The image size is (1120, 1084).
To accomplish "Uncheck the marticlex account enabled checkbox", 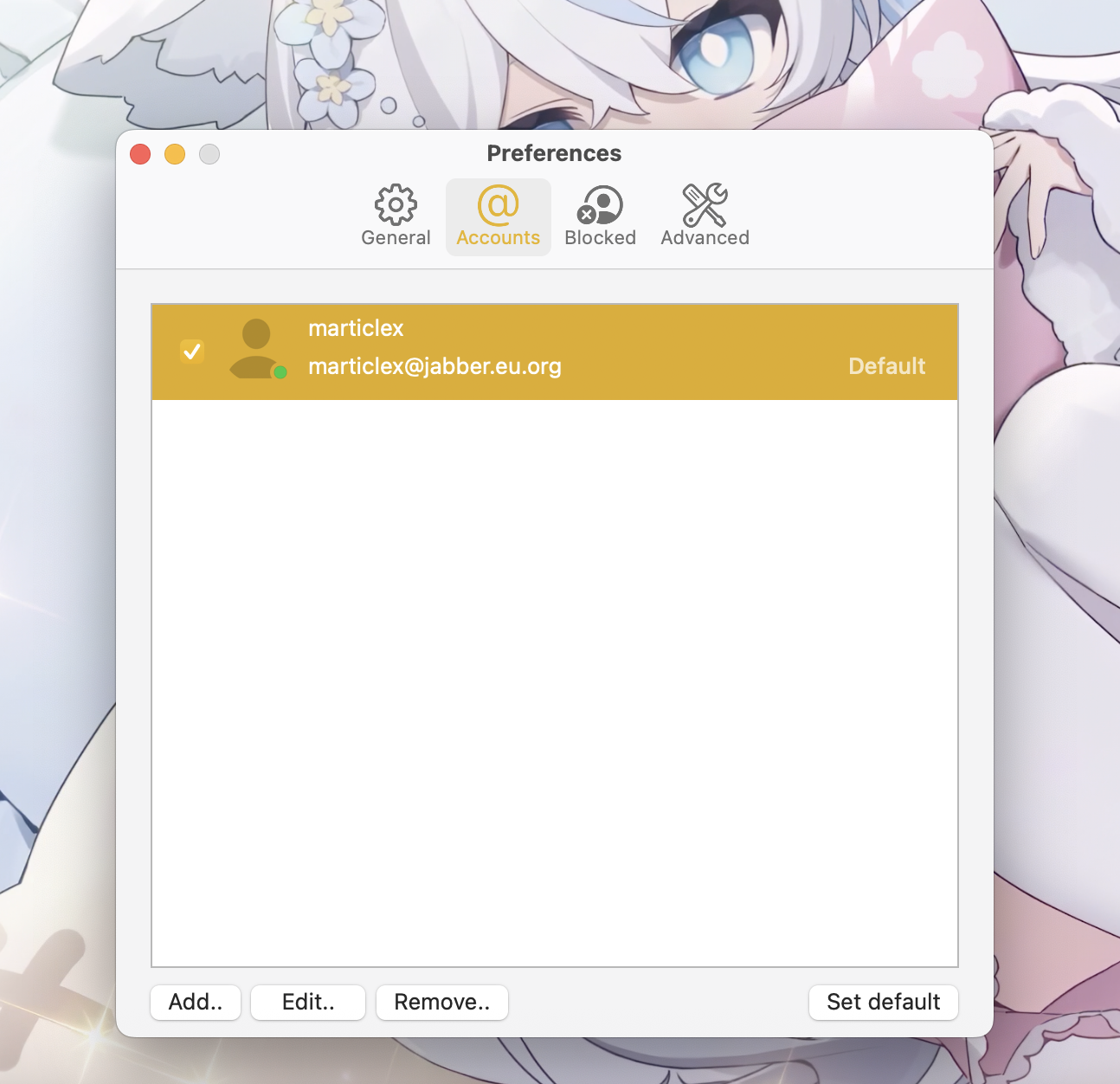I will 192,352.
